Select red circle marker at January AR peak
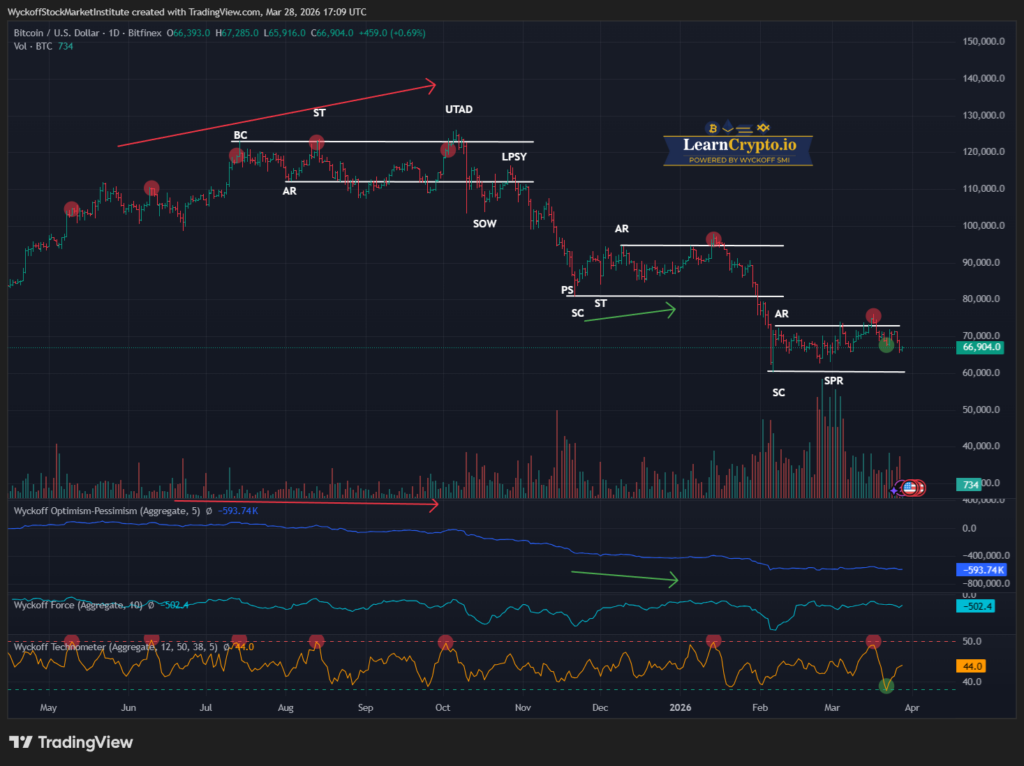The image size is (1024, 766). (x=713, y=239)
